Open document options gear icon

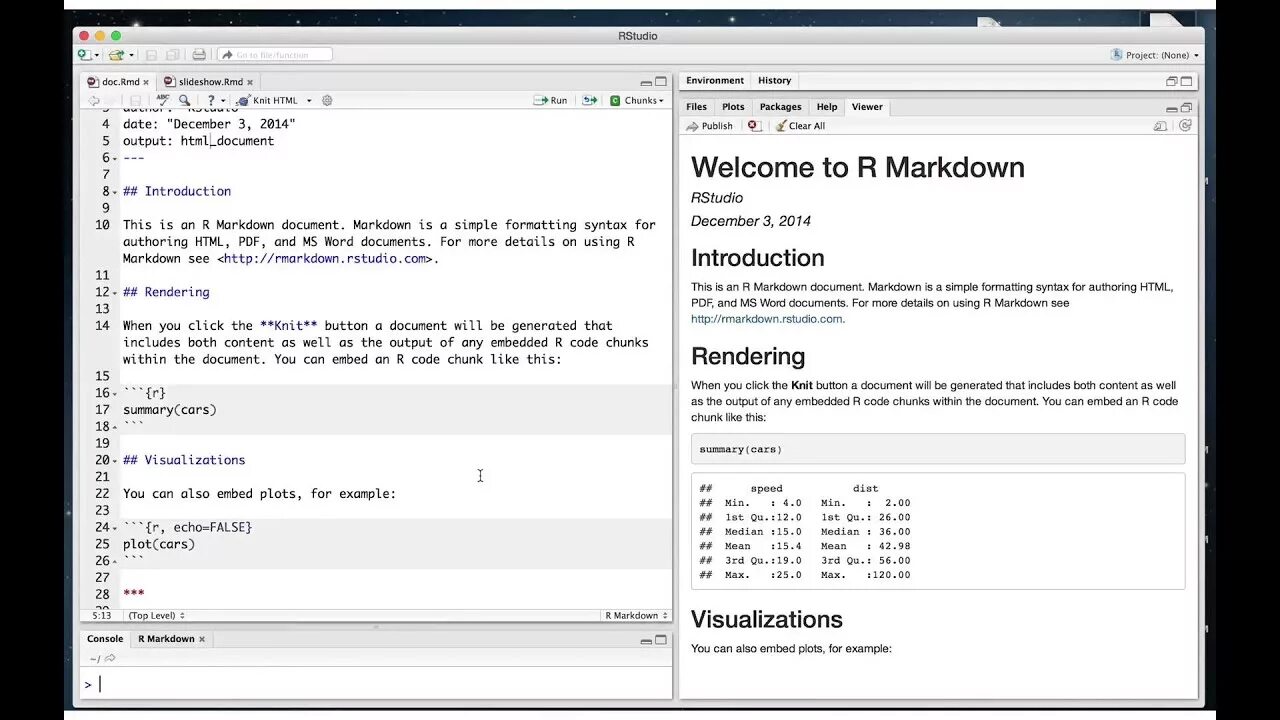[327, 100]
